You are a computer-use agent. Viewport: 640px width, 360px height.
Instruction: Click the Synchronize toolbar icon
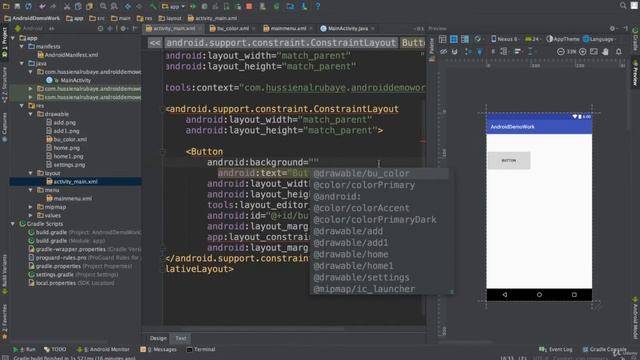[x=28, y=6]
